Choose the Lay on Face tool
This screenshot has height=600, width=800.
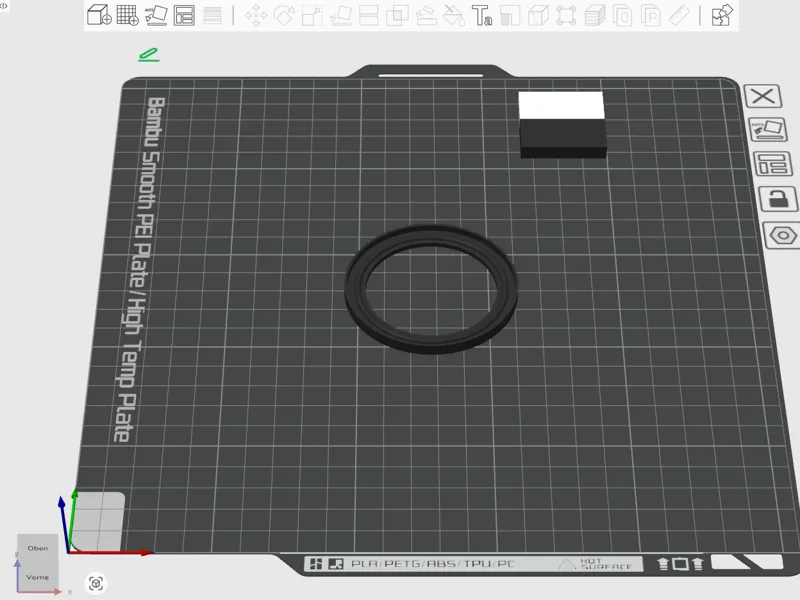coord(340,16)
